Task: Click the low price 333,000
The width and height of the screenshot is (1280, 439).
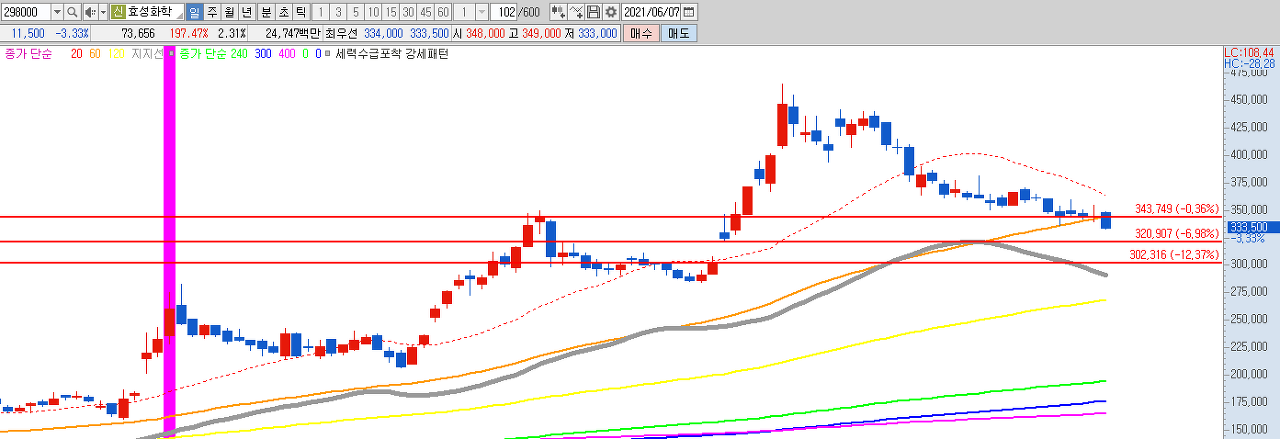Action: (x=597, y=33)
